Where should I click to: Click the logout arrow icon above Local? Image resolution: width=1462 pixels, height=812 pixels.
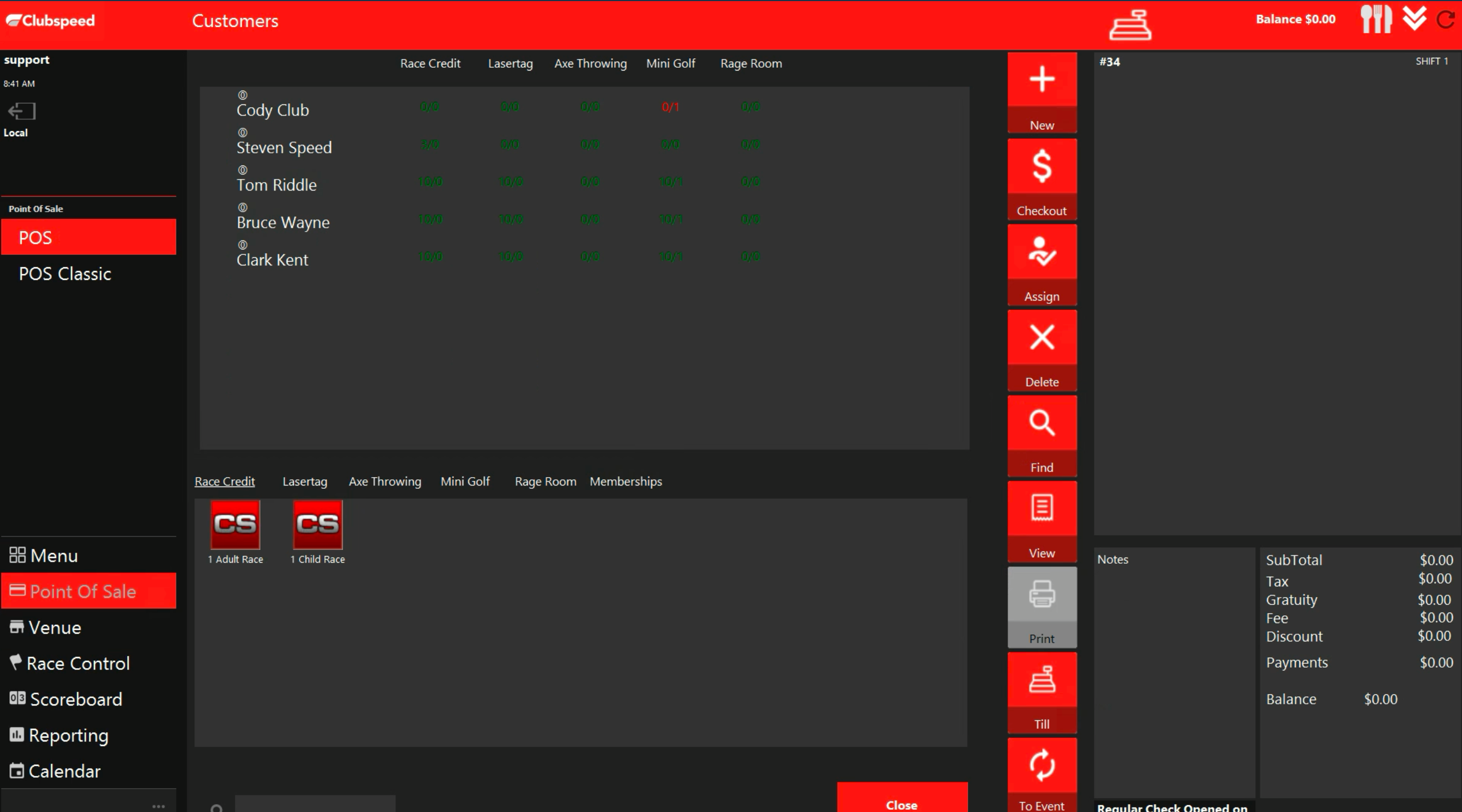22,111
